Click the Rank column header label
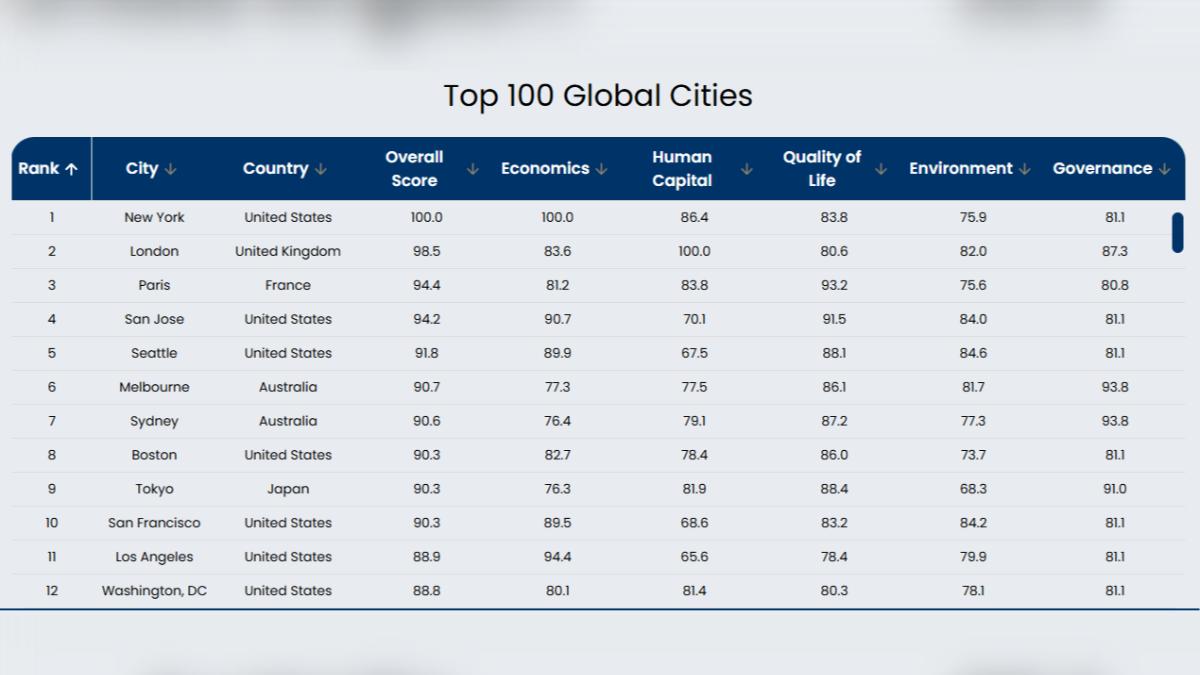This screenshot has width=1200, height=675. tap(39, 169)
